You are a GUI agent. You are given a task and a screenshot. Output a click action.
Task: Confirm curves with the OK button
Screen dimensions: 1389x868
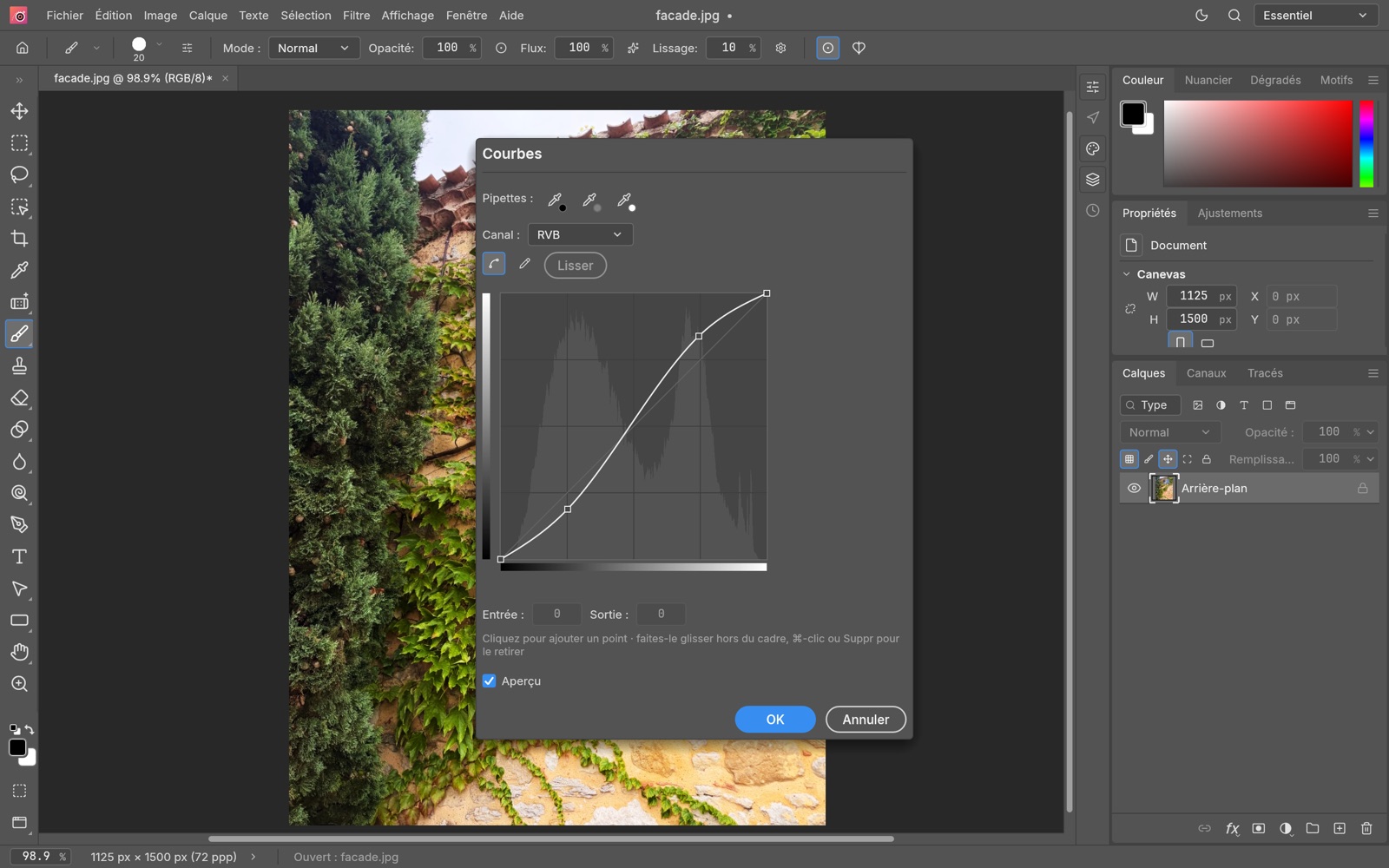click(x=775, y=720)
